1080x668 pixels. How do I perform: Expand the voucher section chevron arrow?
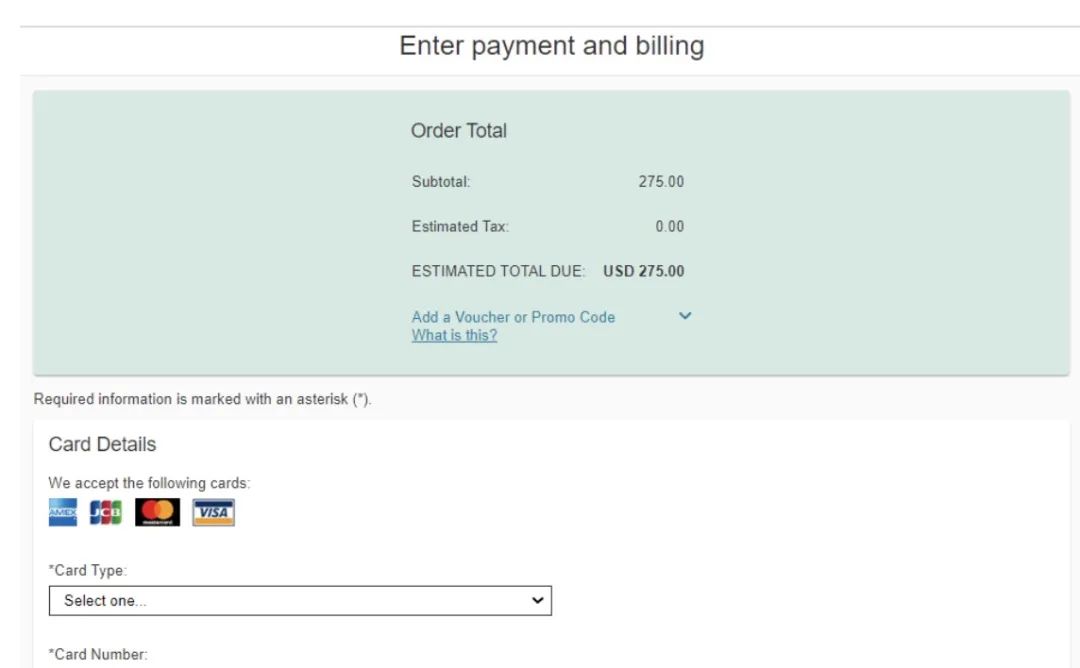(685, 316)
